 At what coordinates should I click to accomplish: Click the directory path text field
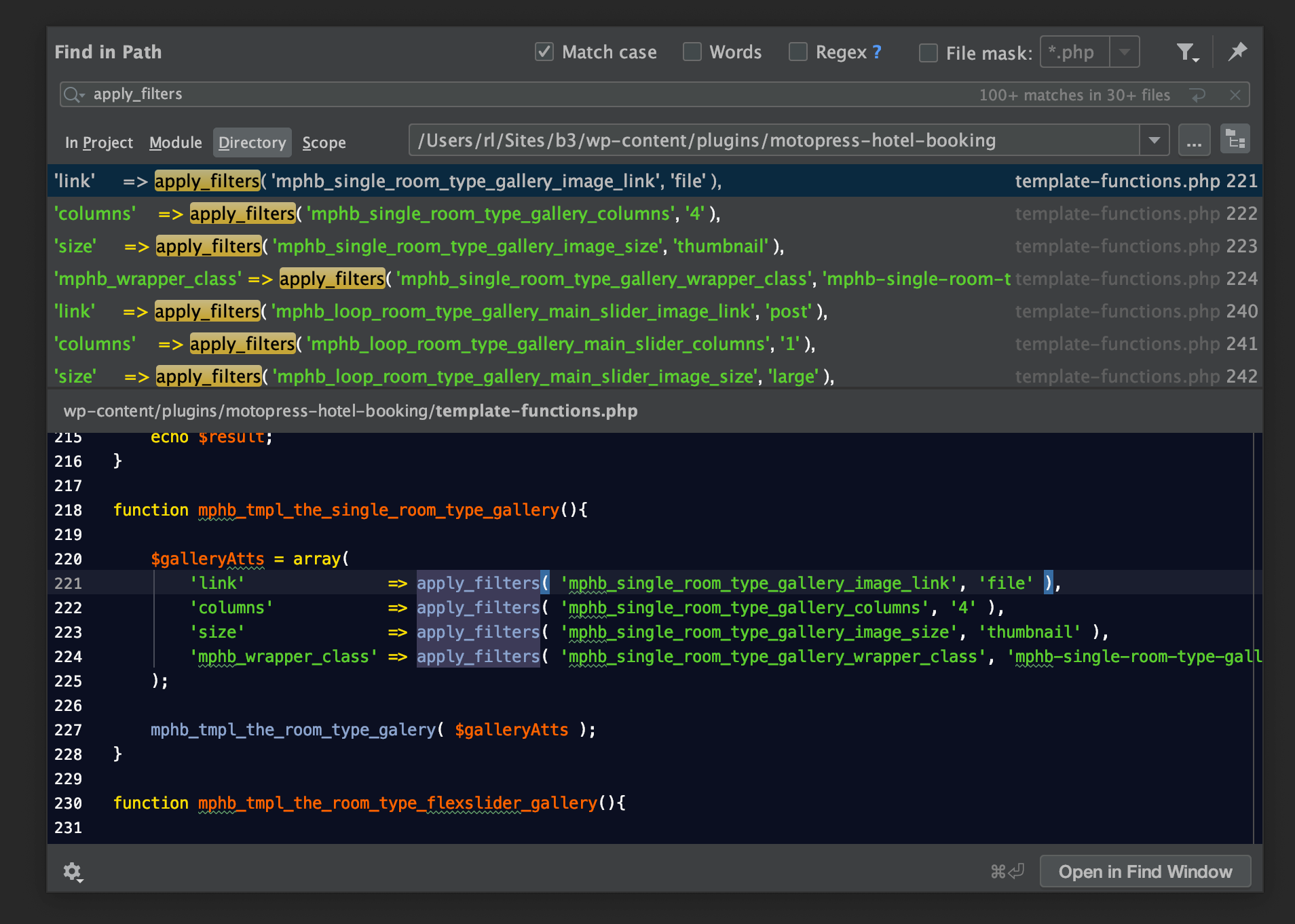pos(774,140)
